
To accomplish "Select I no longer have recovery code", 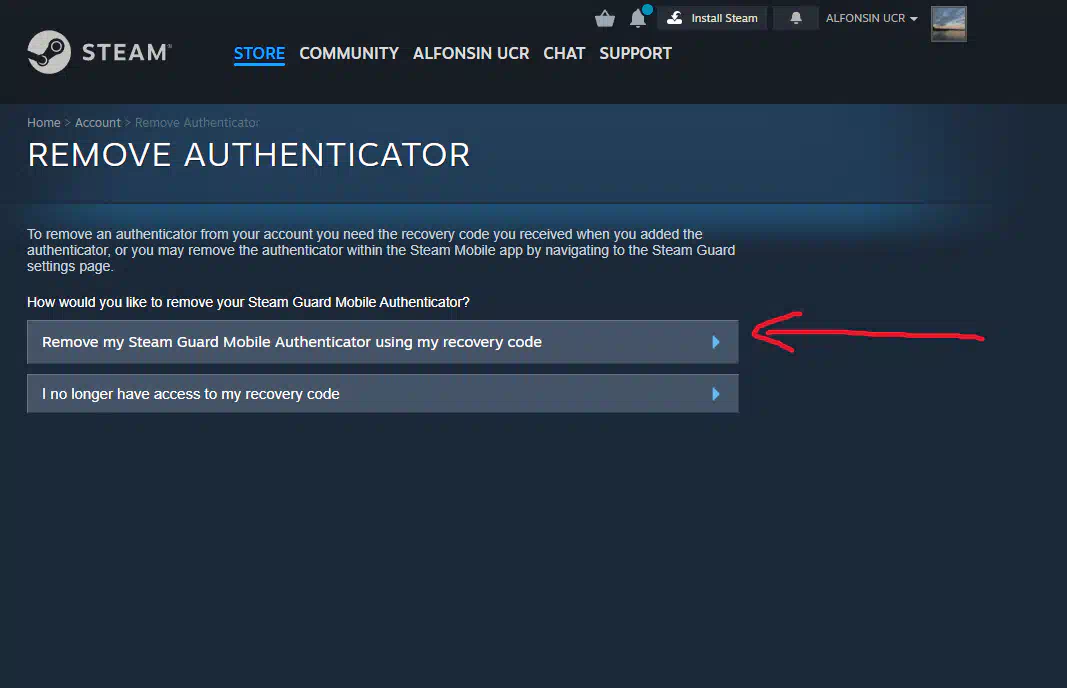I will (191, 394).
